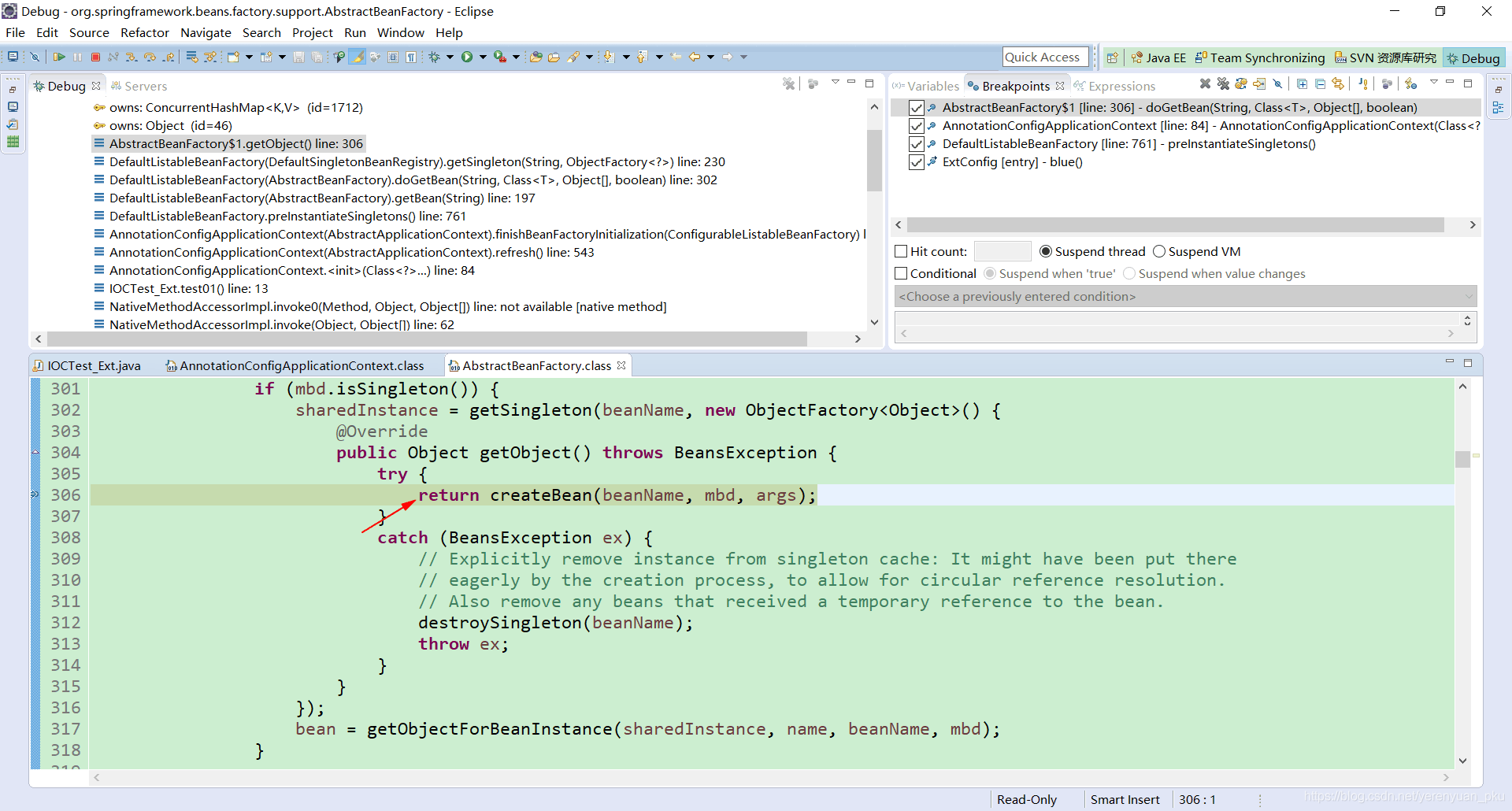Open the Back history dropdown arrow
The image size is (1512, 811).
pos(711,57)
